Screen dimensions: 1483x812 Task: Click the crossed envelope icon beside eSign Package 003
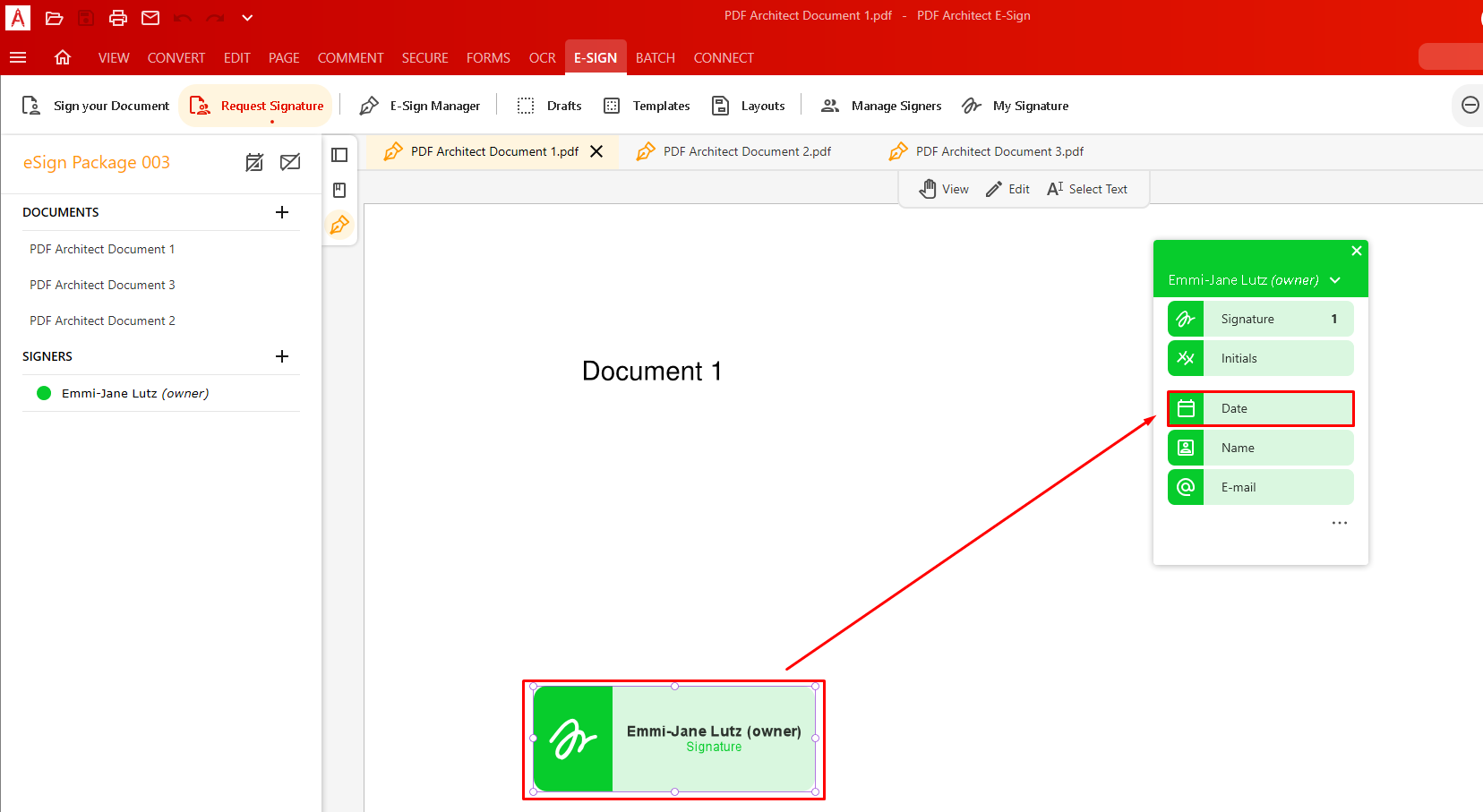point(290,162)
